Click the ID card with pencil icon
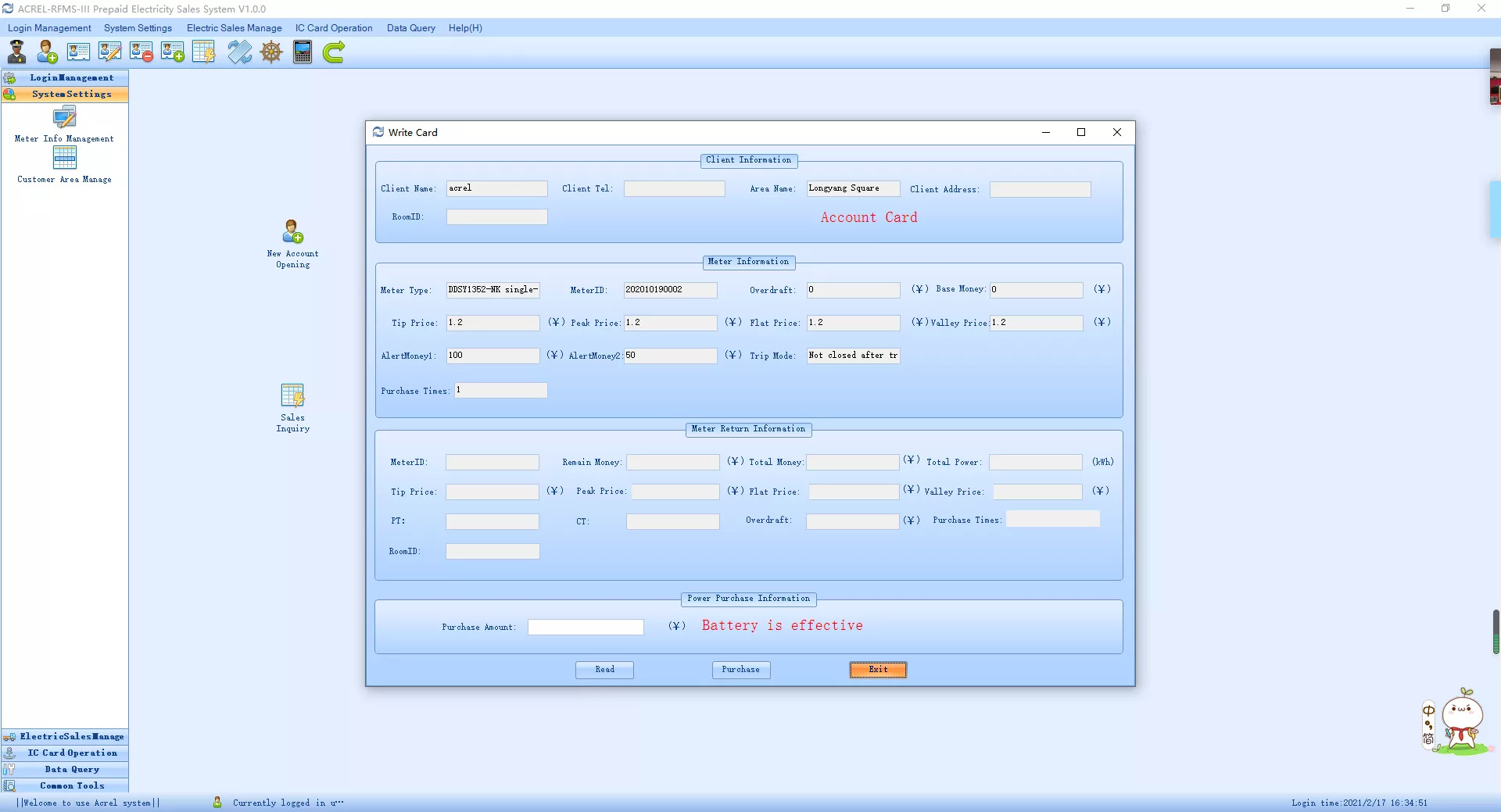The height and width of the screenshot is (812, 1501). pos(109,52)
